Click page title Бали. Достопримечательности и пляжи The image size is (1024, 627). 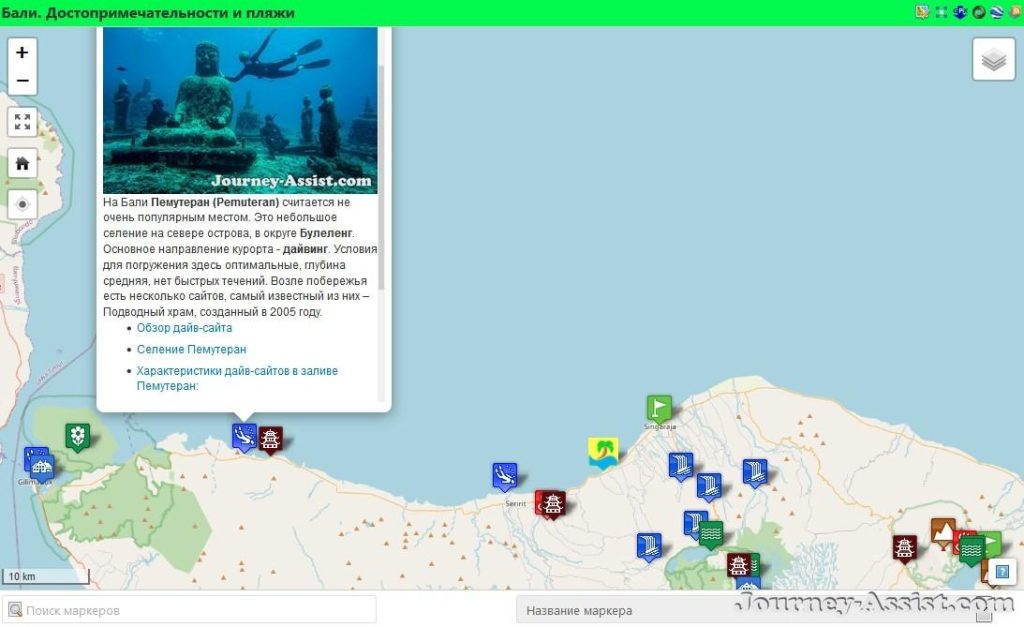click(148, 13)
